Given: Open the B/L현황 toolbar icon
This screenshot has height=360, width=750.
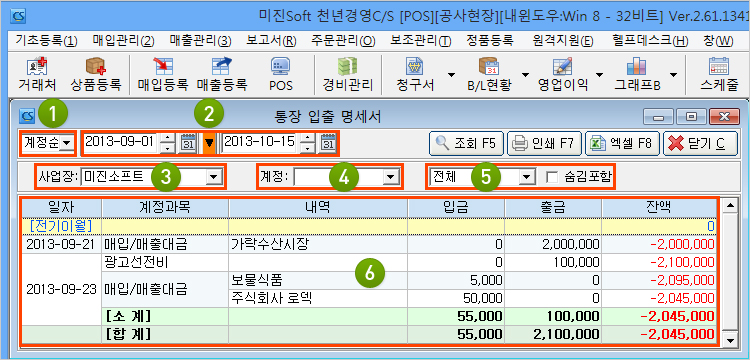Looking at the screenshot, I should point(489,75).
